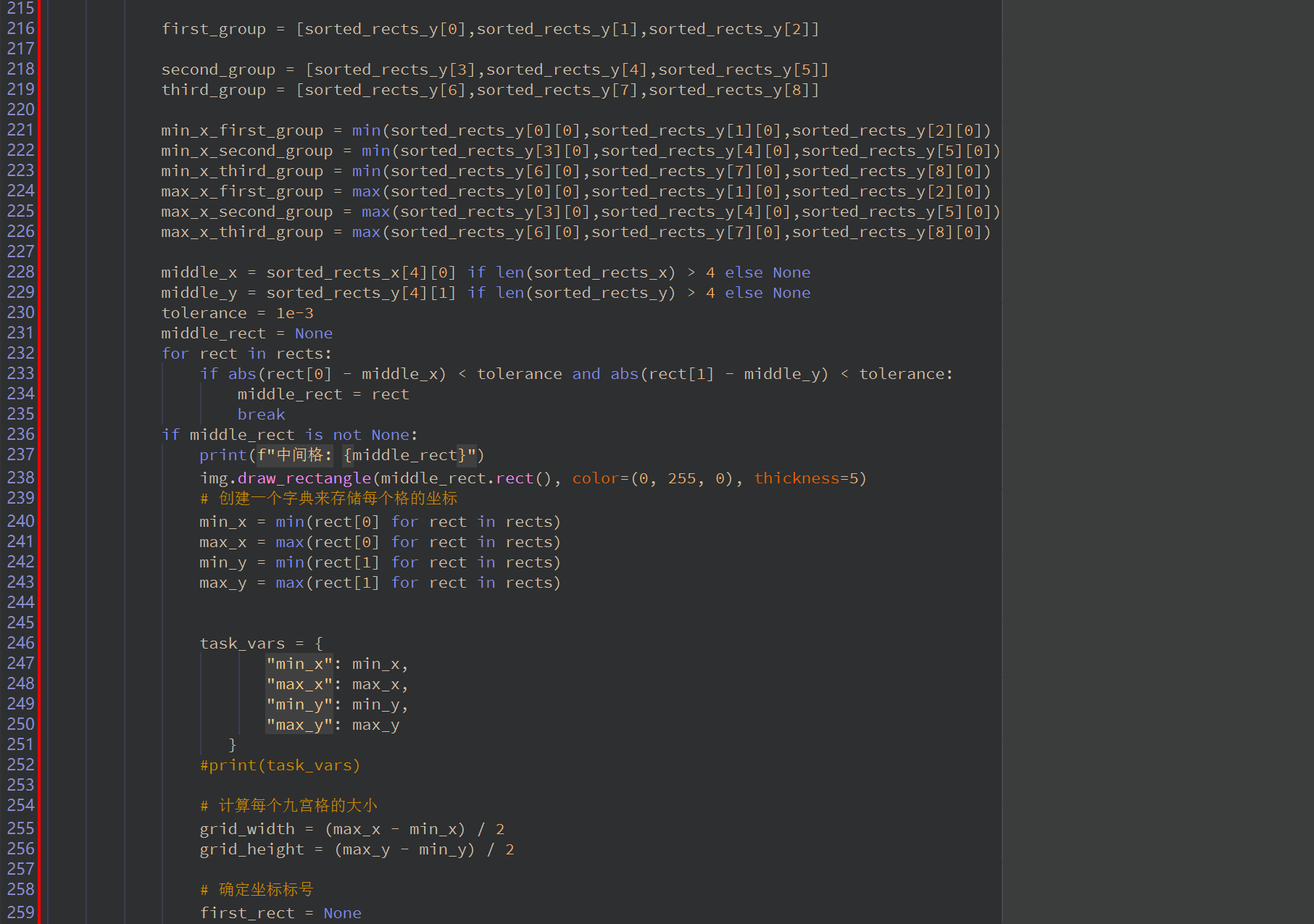
Task: Click the second_group variable name
Action: click(218, 70)
